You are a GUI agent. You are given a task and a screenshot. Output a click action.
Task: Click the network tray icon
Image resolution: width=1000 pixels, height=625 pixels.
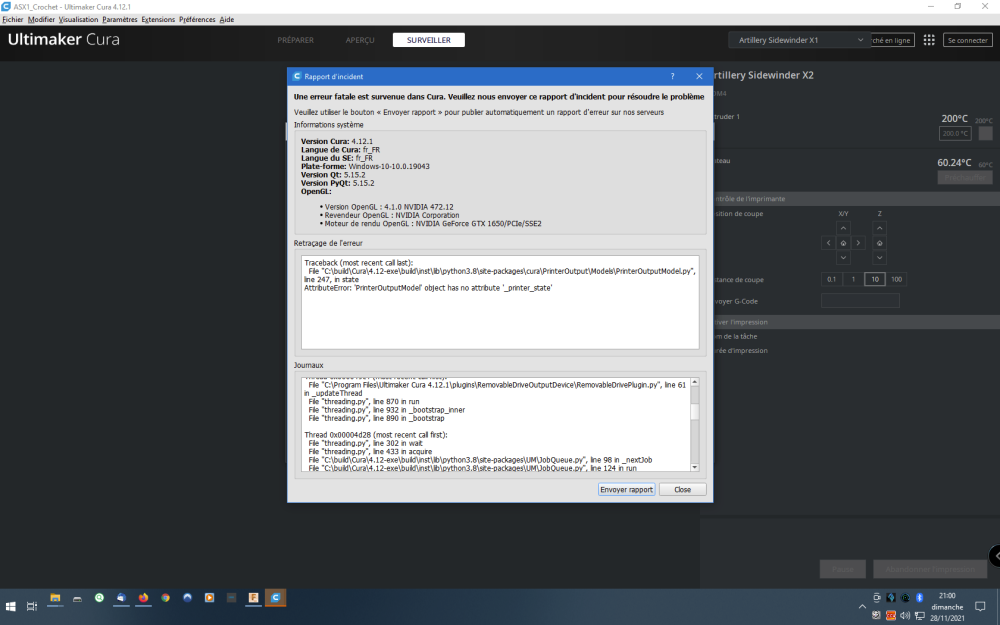click(920, 615)
